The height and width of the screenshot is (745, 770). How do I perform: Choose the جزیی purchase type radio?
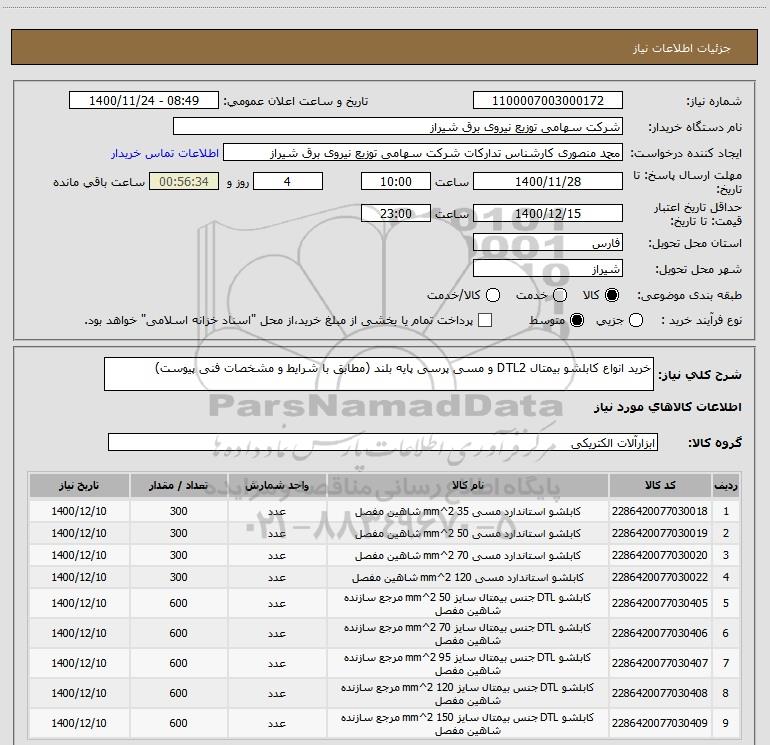(x=635, y=321)
